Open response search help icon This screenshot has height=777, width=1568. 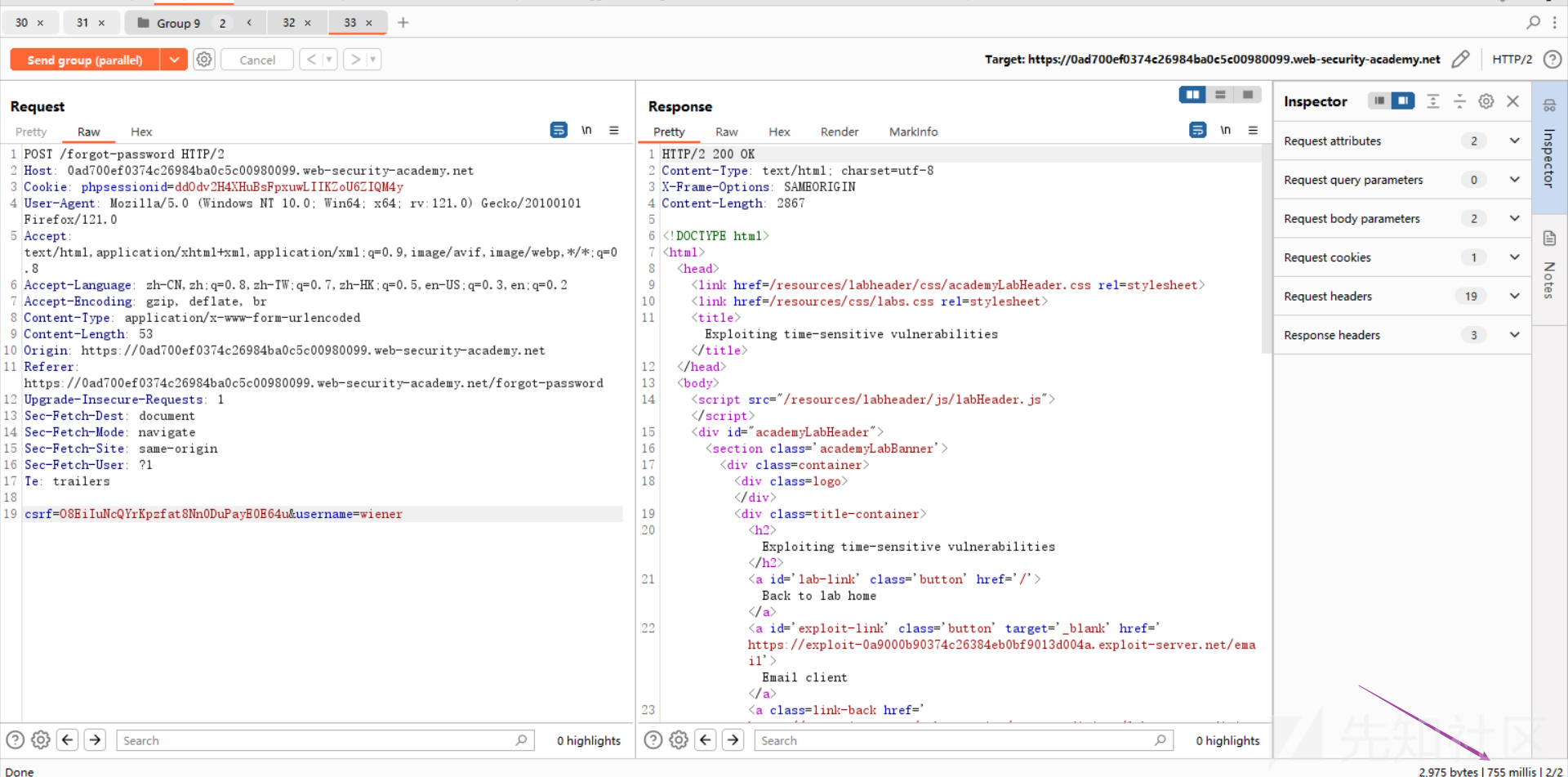point(653,740)
